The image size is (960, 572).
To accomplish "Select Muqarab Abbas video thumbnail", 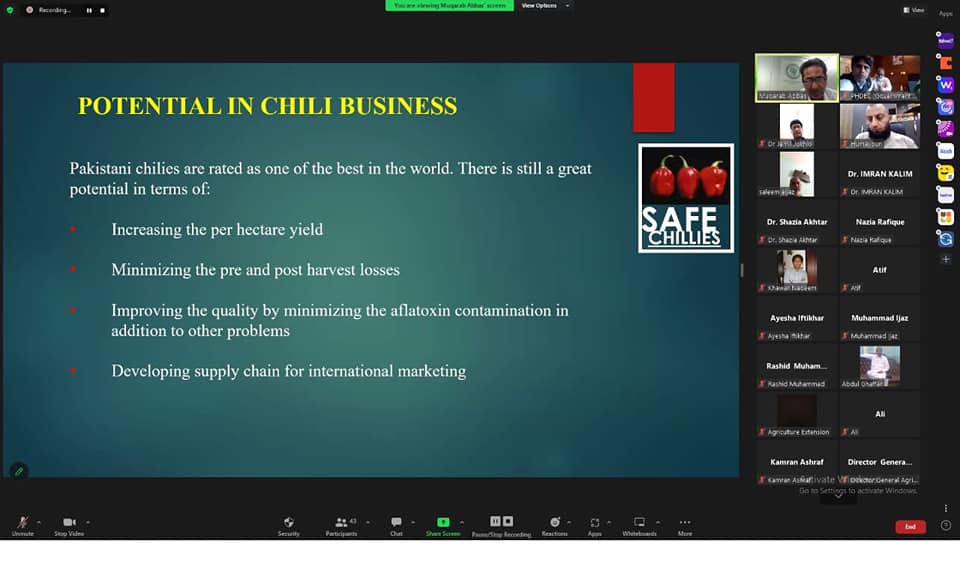I will pyautogui.click(x=796, y=77).
